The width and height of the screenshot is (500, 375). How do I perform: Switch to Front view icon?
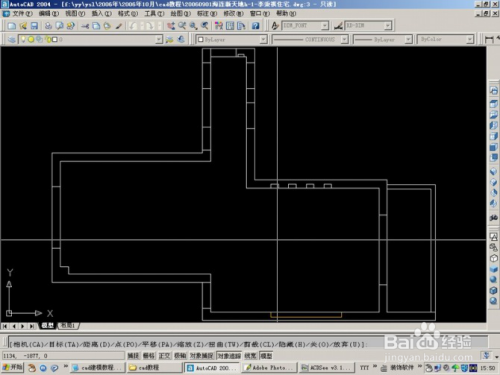click(493, 147)
